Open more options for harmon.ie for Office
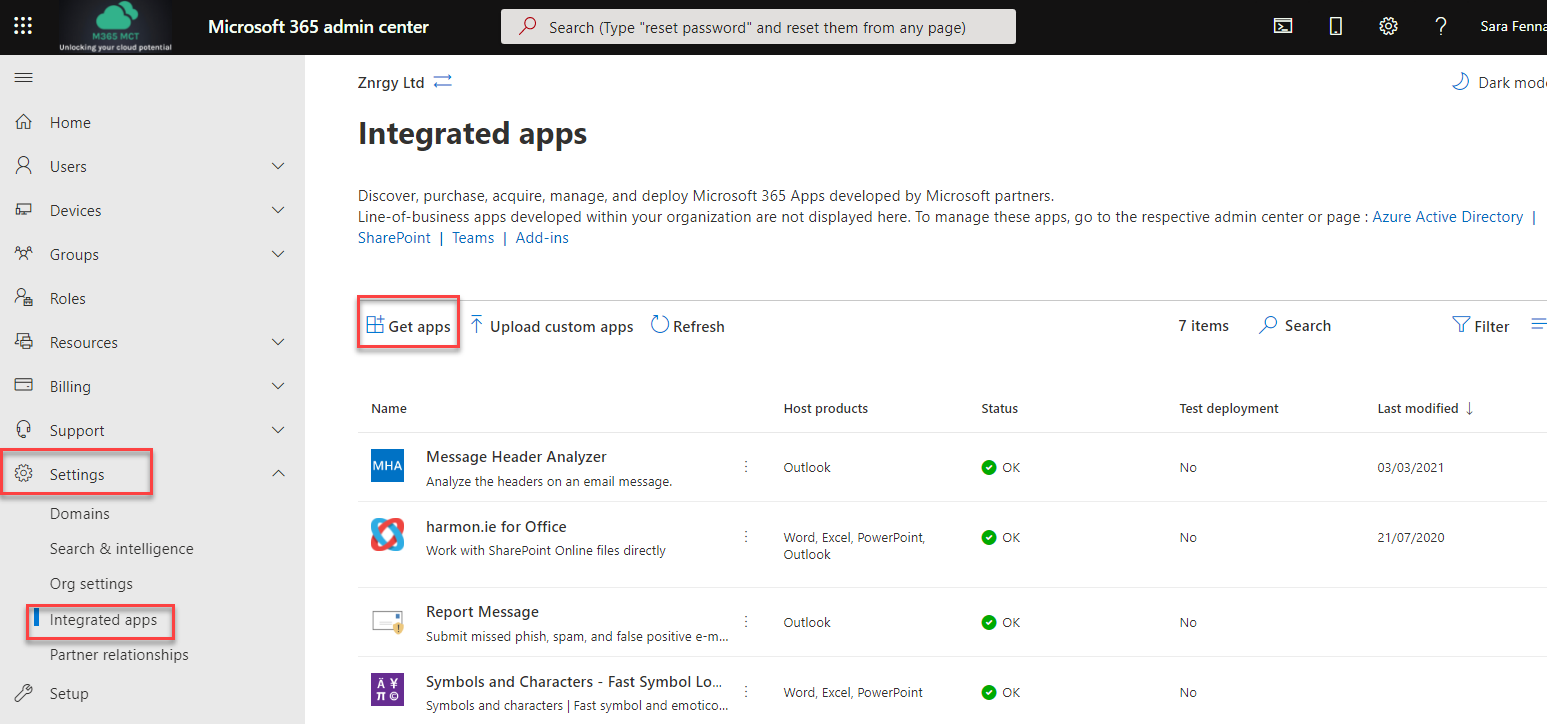Screen dimensions: 1547x724 [746, 537]
